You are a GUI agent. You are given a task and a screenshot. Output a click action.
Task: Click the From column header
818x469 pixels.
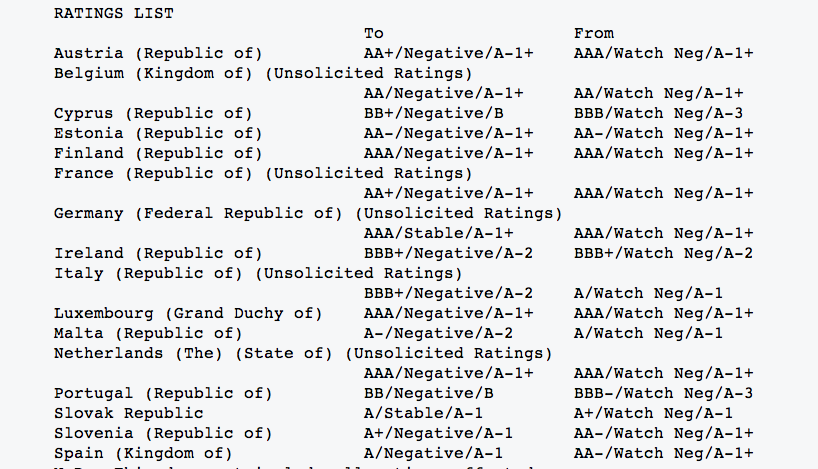594,33
